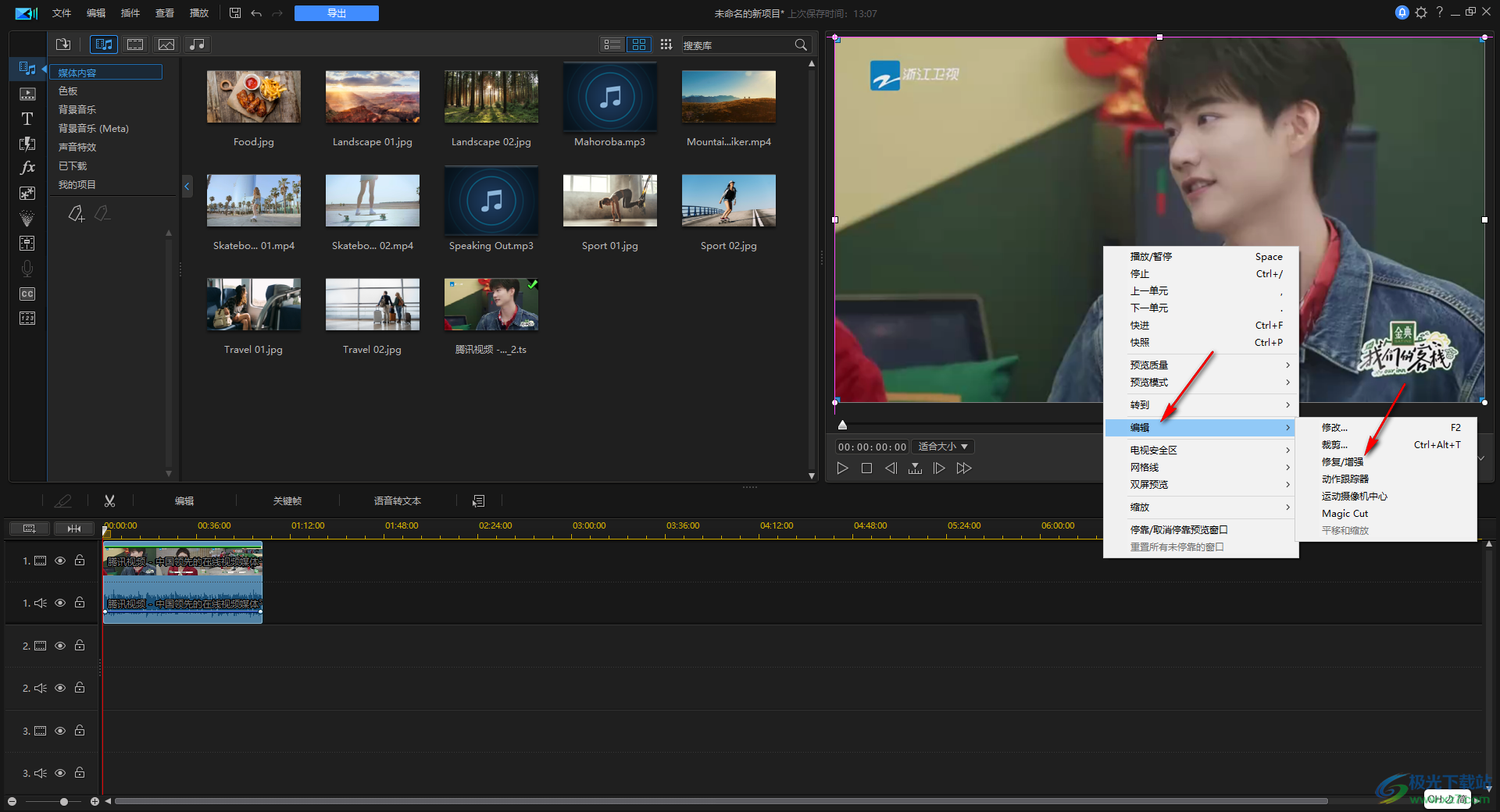The image size is (1500, 812).
Task: Expand the 预览质量 submenu
Action: (1201, 365)
